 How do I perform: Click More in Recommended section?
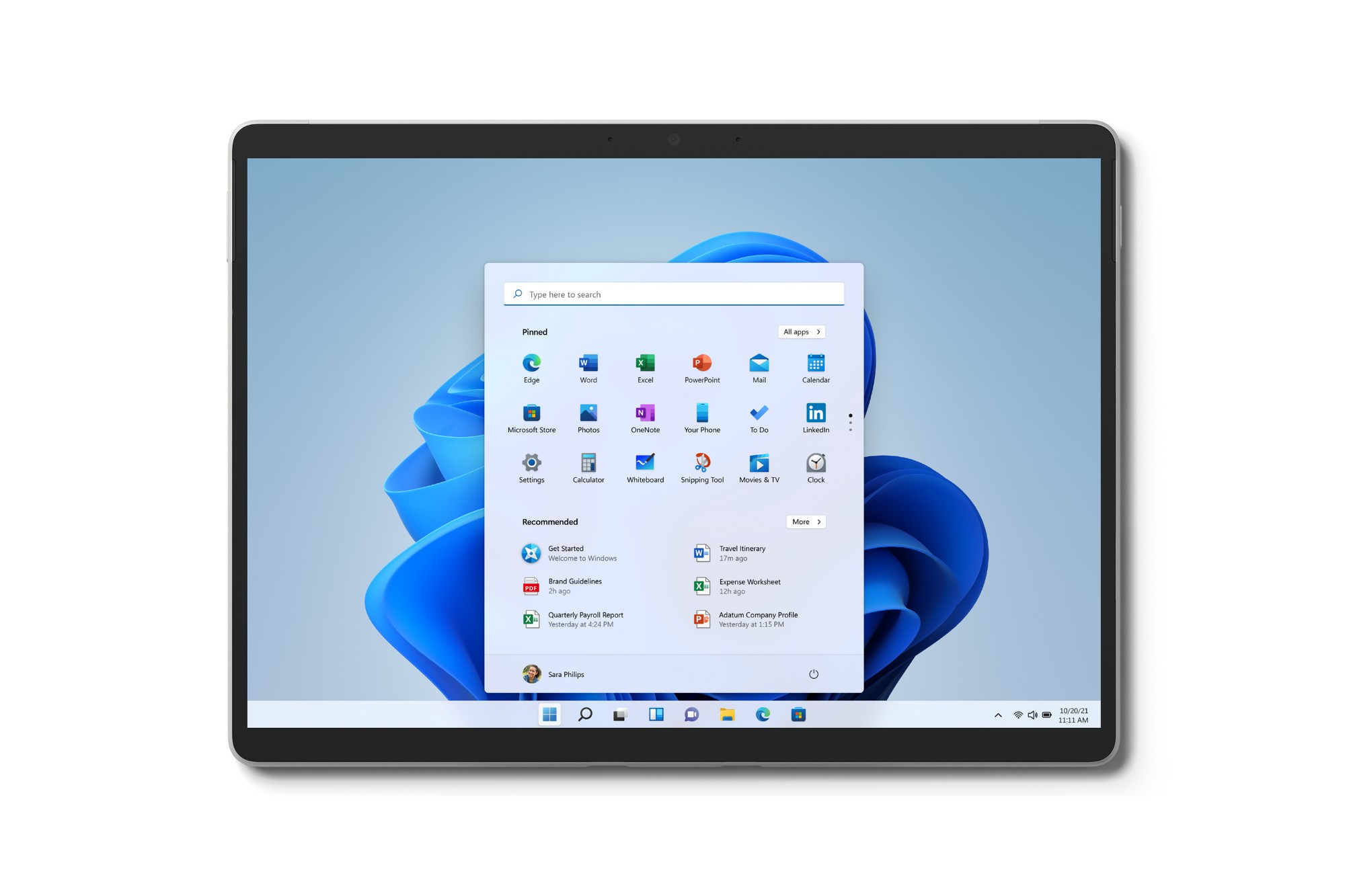(x=805, y=521)
